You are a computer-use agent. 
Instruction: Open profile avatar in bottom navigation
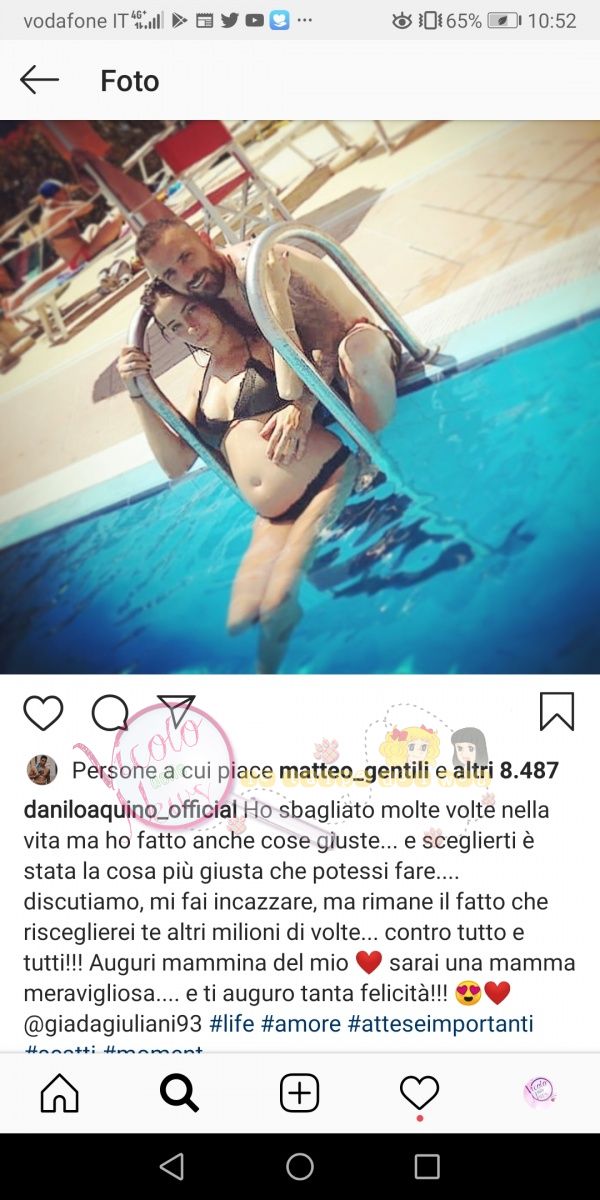540,1093
